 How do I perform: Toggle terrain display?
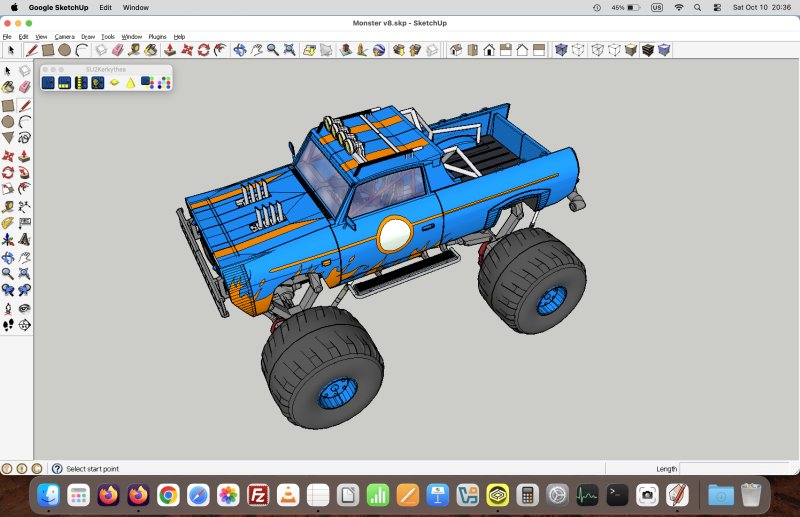[326, 50]
